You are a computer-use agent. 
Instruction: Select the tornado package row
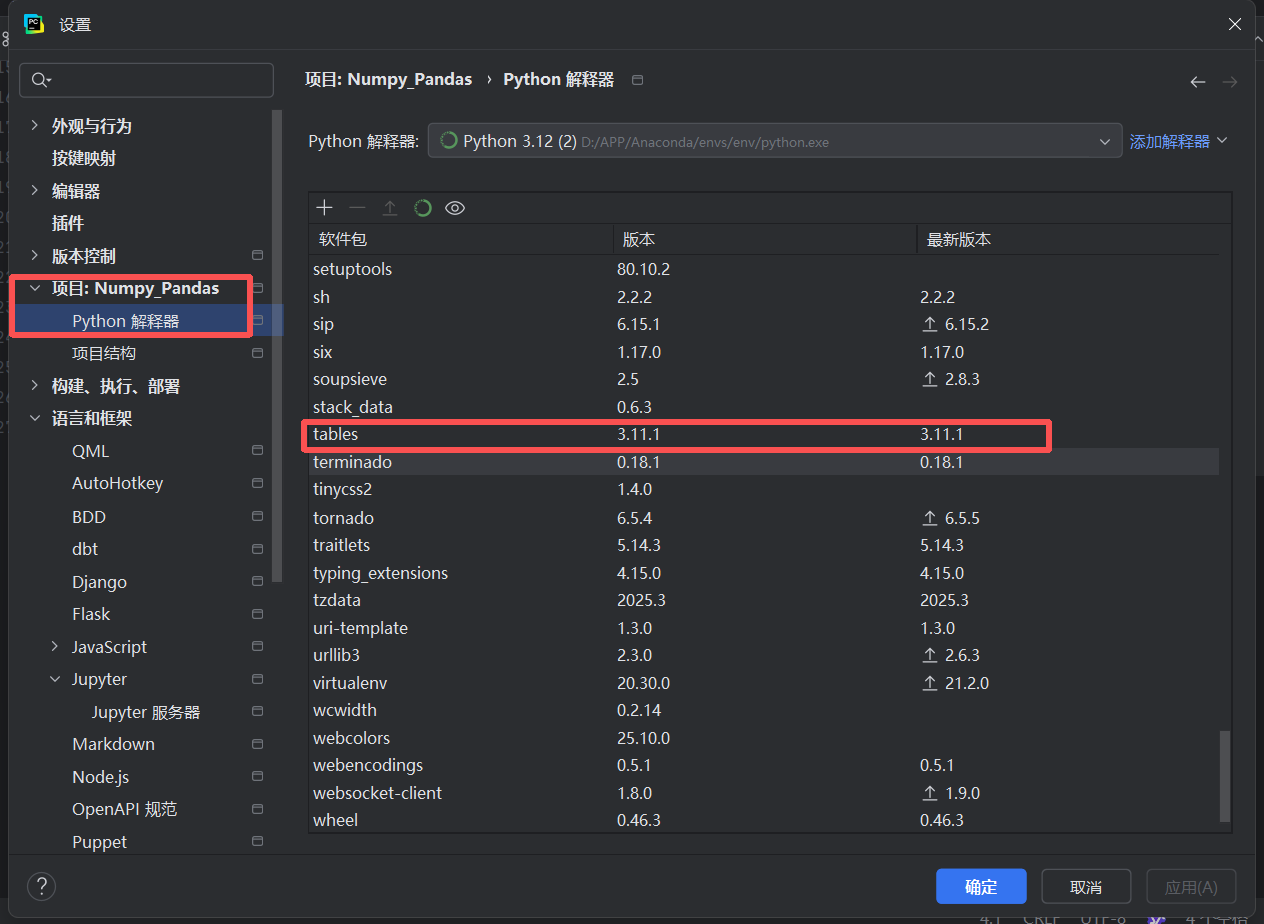[764, 518]
